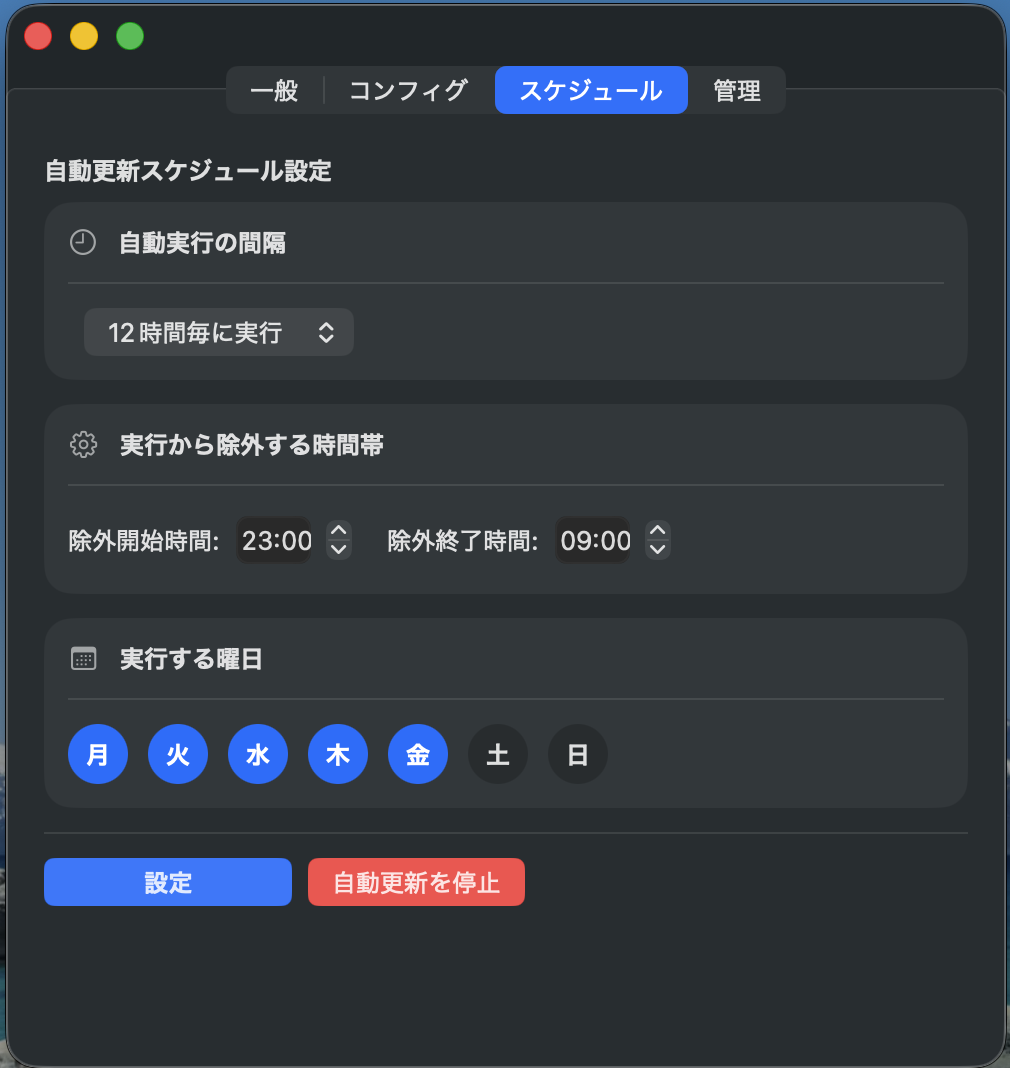Click the calendar icon beside 実行する曜日

point(83,658)
